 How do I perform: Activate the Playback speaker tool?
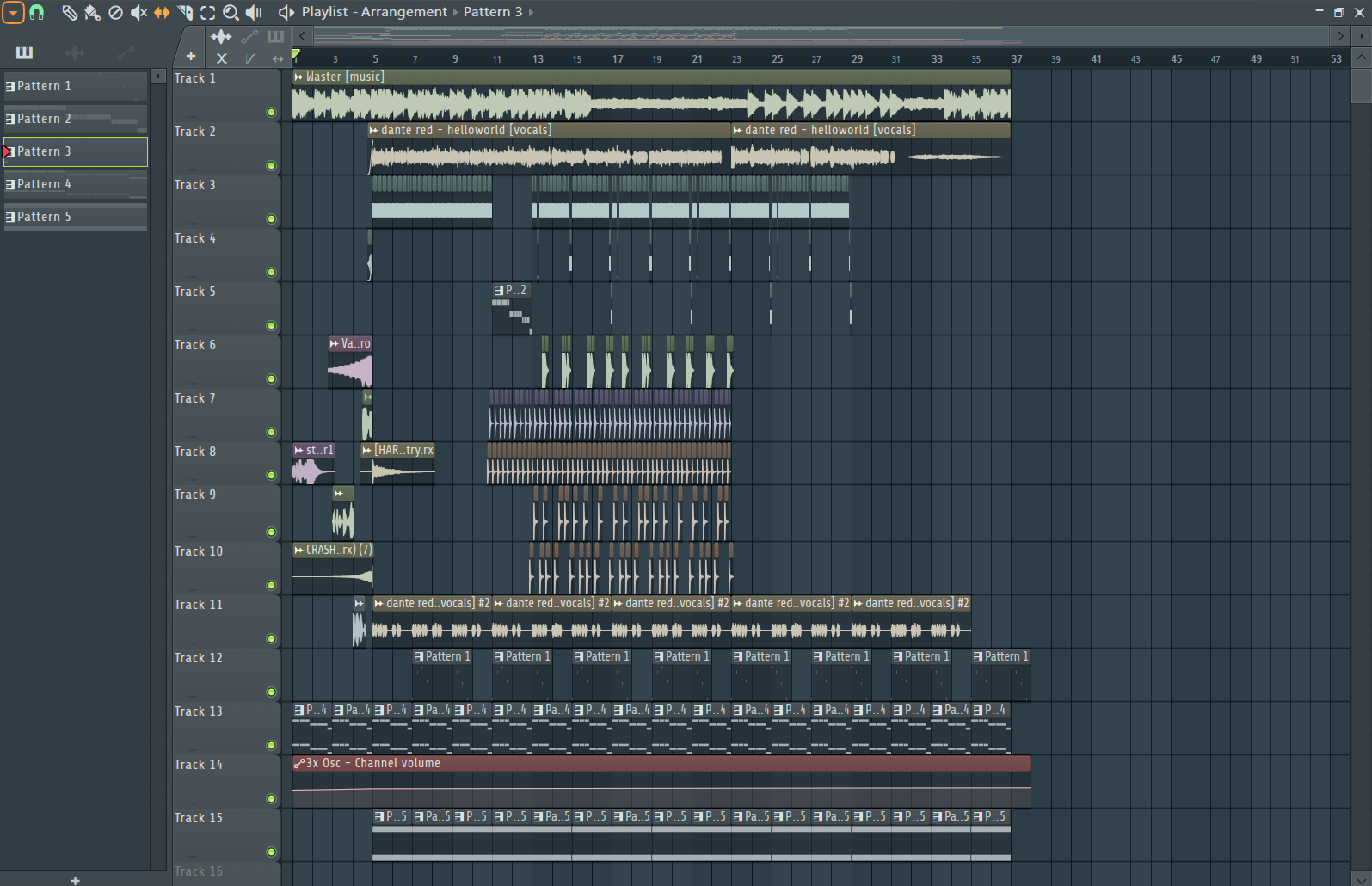pos(254,12)
